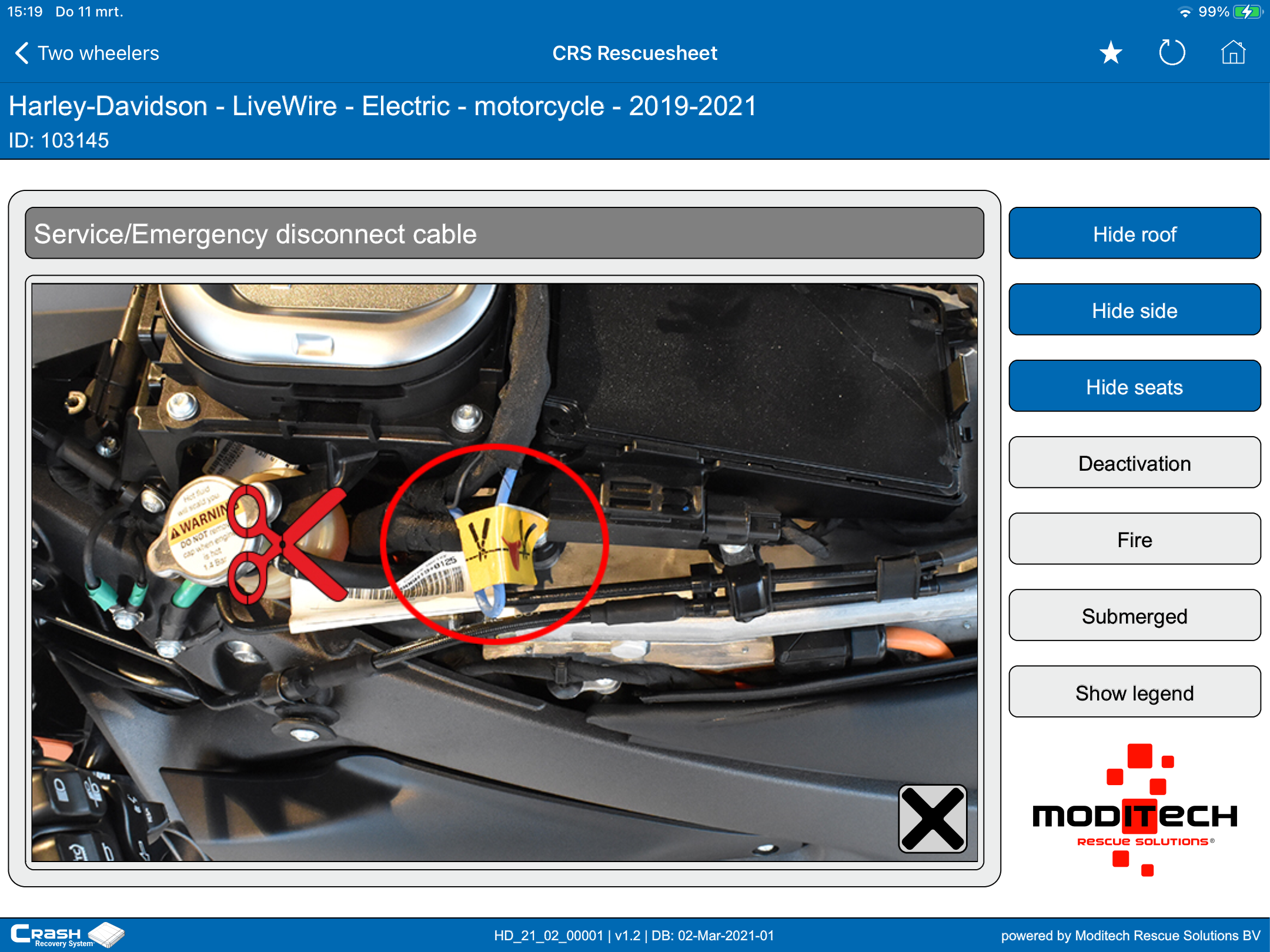Tap the Harley-Davidson LiveWire vehicle title
The height and width of the screenshot is (952, 1270).
click(x=383, y=106)
